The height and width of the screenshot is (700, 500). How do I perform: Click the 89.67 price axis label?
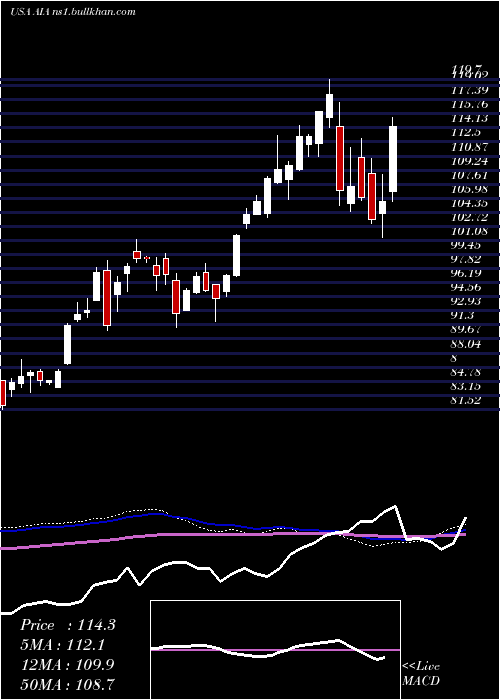[x=466, y=331]
